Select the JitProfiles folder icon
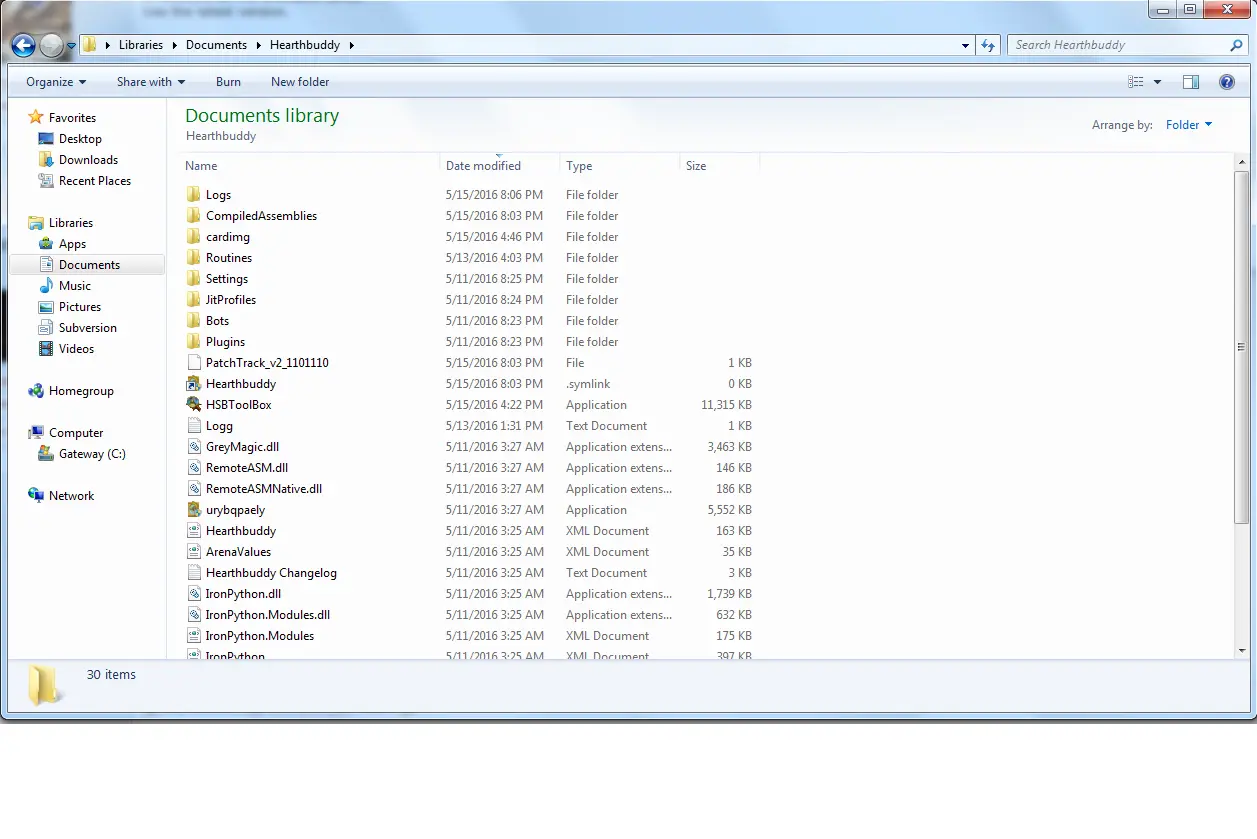 pos(194,299)
